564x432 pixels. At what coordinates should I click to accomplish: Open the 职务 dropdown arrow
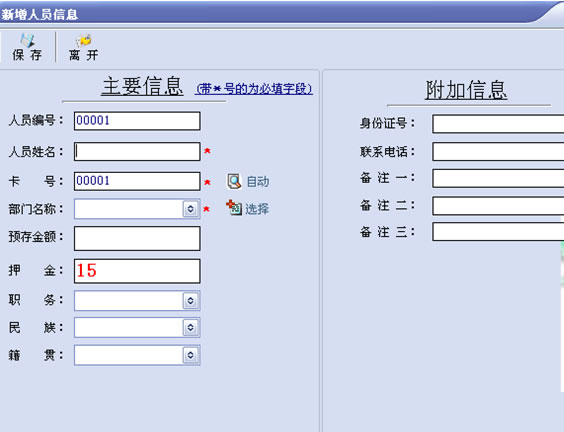(x=190, y=300)
